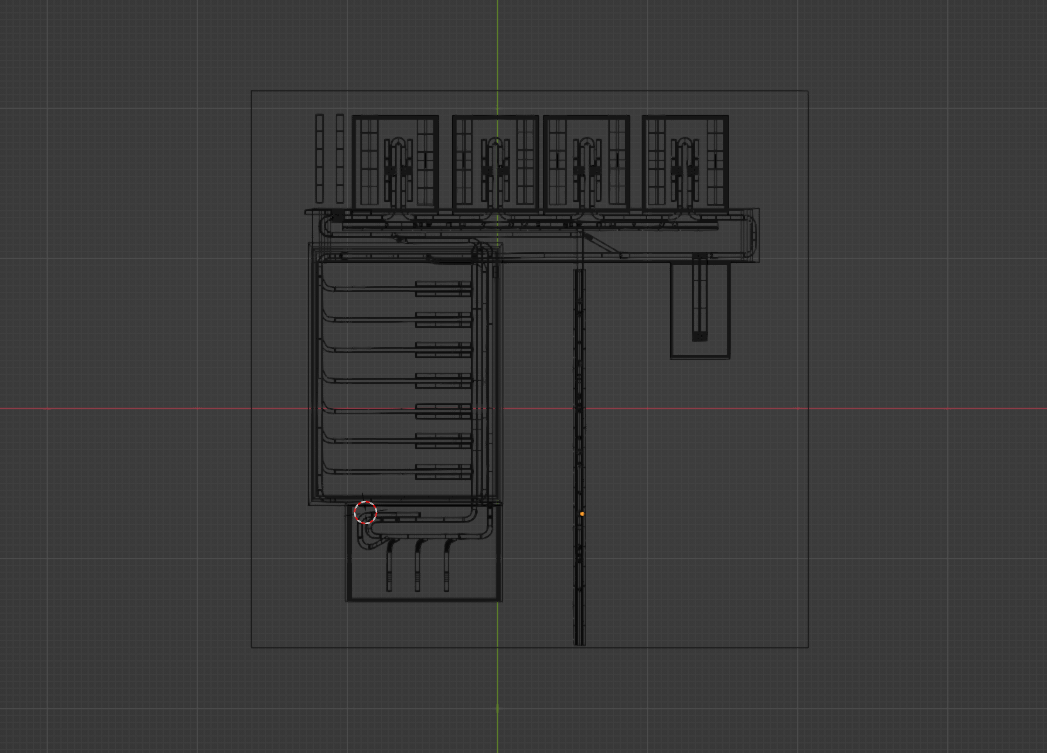Screen dimensions: 1047x753
Task: Select the third room from left in top row
Action: click(x=586, y=162)
